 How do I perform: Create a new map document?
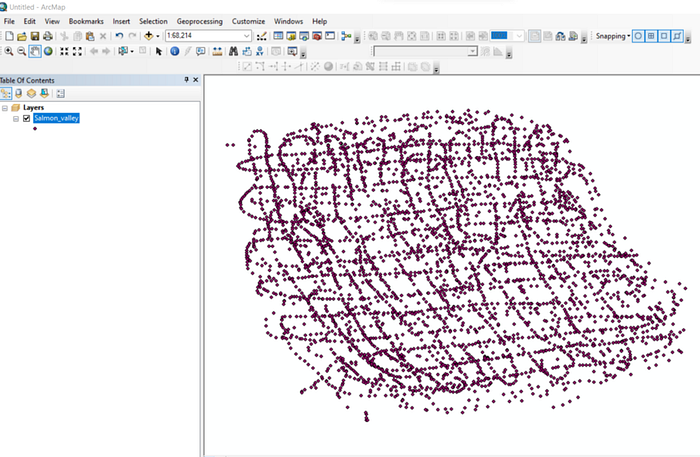tap(9, 36)
